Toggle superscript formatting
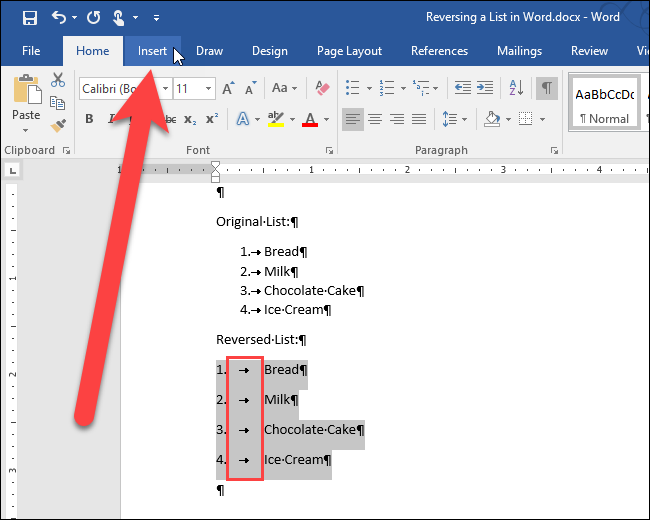The width and height of the screenshot is (650, 520). (x=211, y=120)
